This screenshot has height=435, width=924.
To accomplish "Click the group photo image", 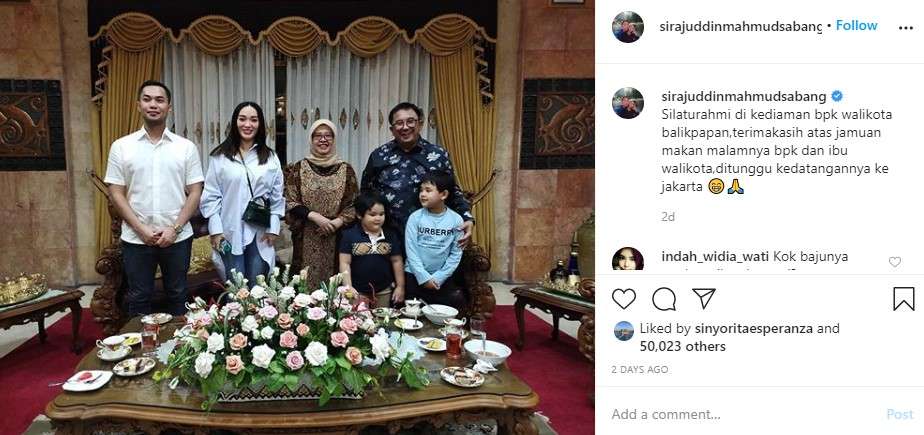I will point(297,218).
